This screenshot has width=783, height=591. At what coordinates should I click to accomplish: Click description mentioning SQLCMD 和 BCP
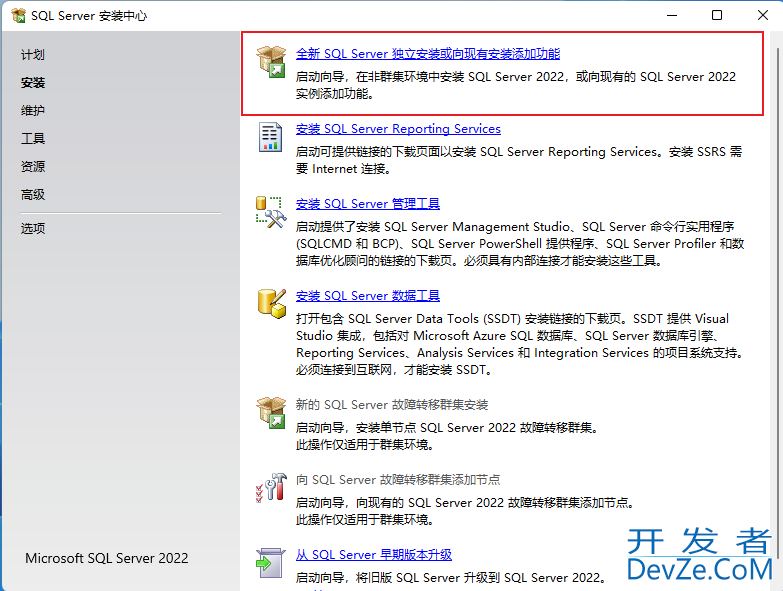pos(520,244)
